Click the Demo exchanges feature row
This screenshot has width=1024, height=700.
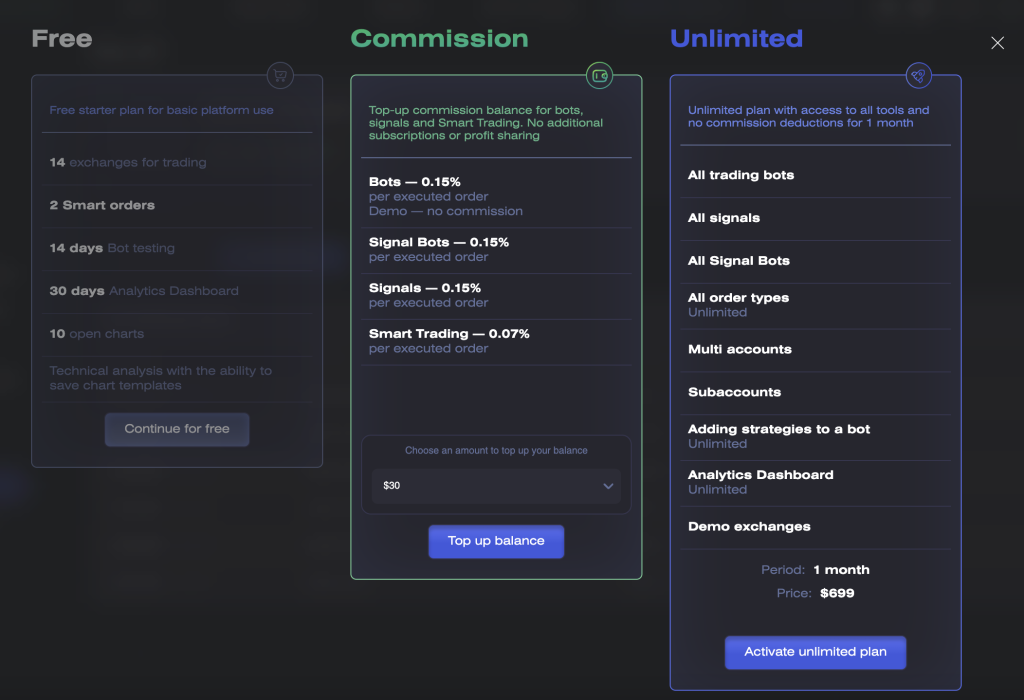pyautogui.click(x=816, y=527)
